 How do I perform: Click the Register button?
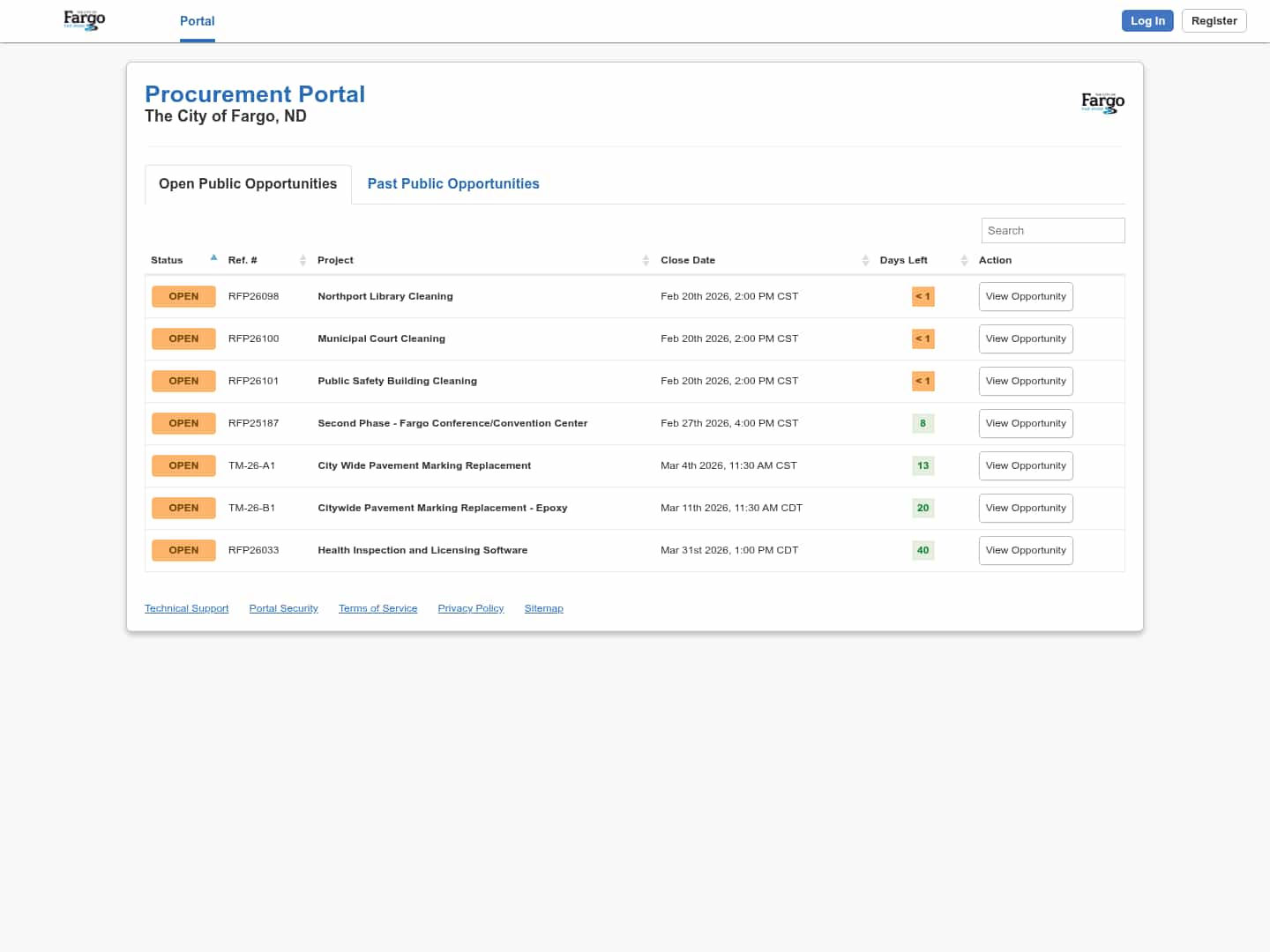click(x=1214, y=21)
